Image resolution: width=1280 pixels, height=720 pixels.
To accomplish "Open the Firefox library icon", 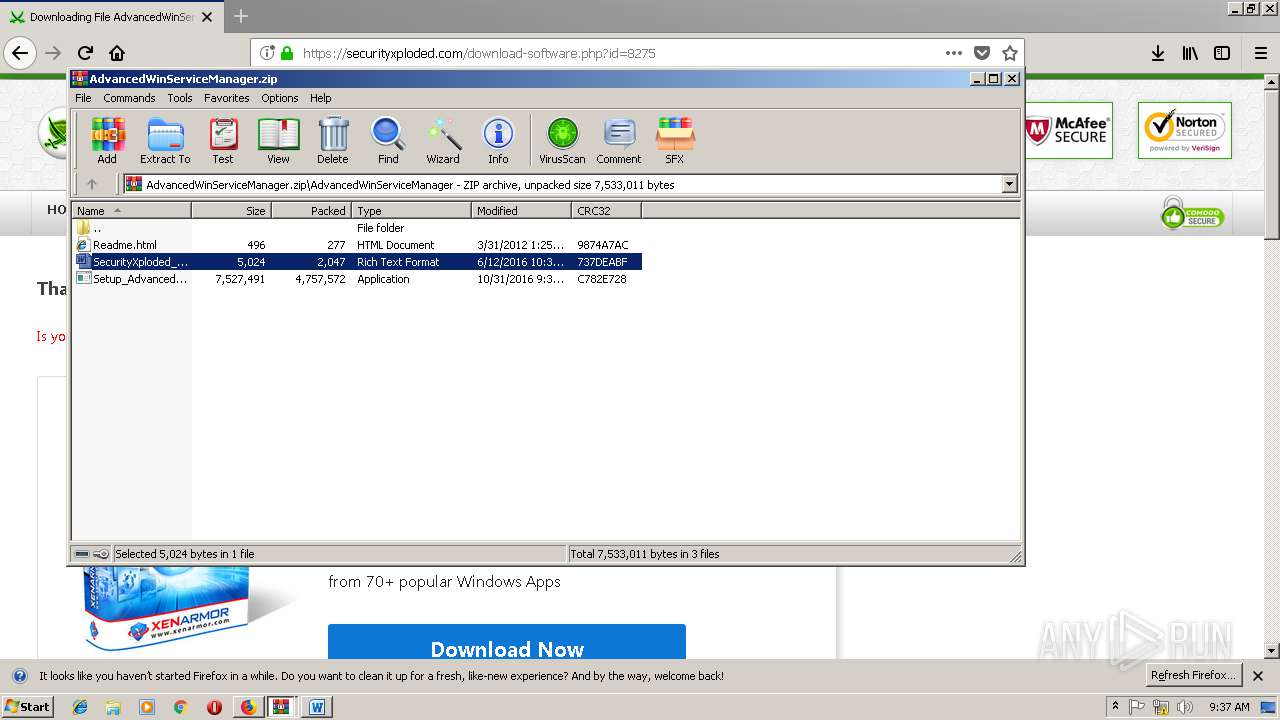I will point(1190,53).
